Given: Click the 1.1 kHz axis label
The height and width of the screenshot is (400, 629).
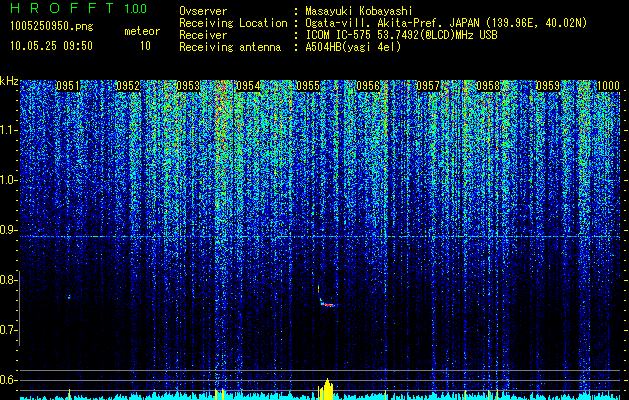Looking at the screenshot, I should point(9,130).
